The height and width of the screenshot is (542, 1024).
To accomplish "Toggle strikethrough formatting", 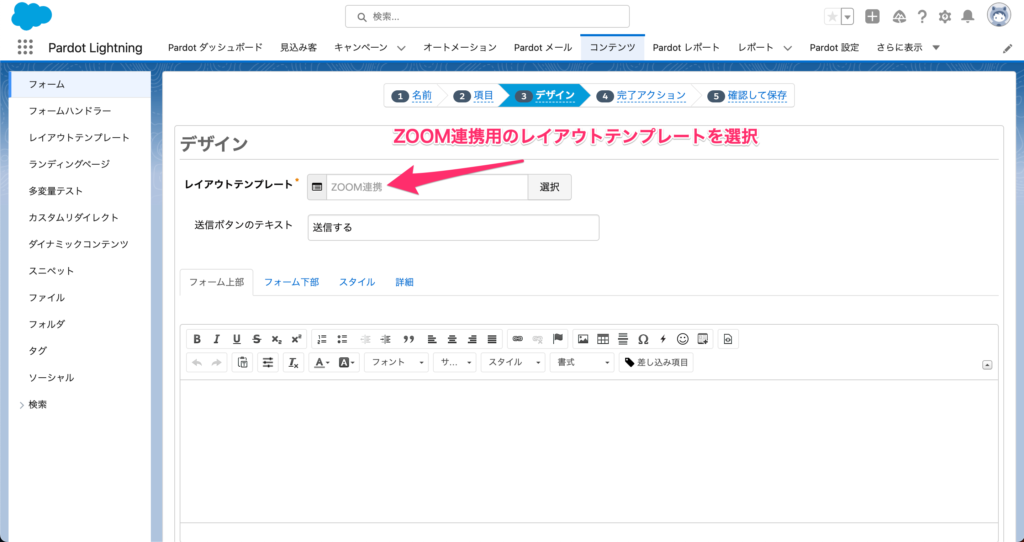I will 257,339.
